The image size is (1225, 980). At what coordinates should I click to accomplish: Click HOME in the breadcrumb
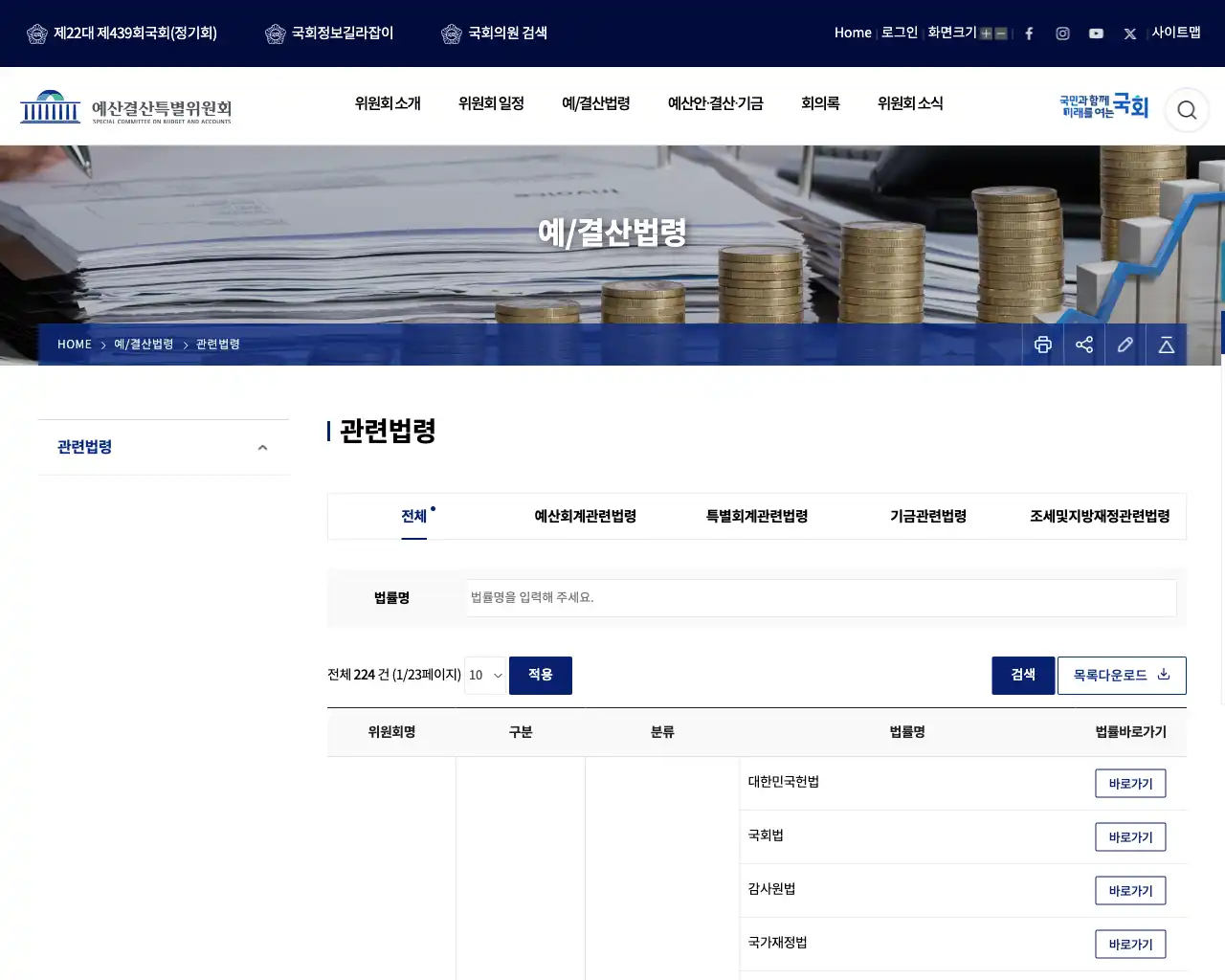coord(75,345)
